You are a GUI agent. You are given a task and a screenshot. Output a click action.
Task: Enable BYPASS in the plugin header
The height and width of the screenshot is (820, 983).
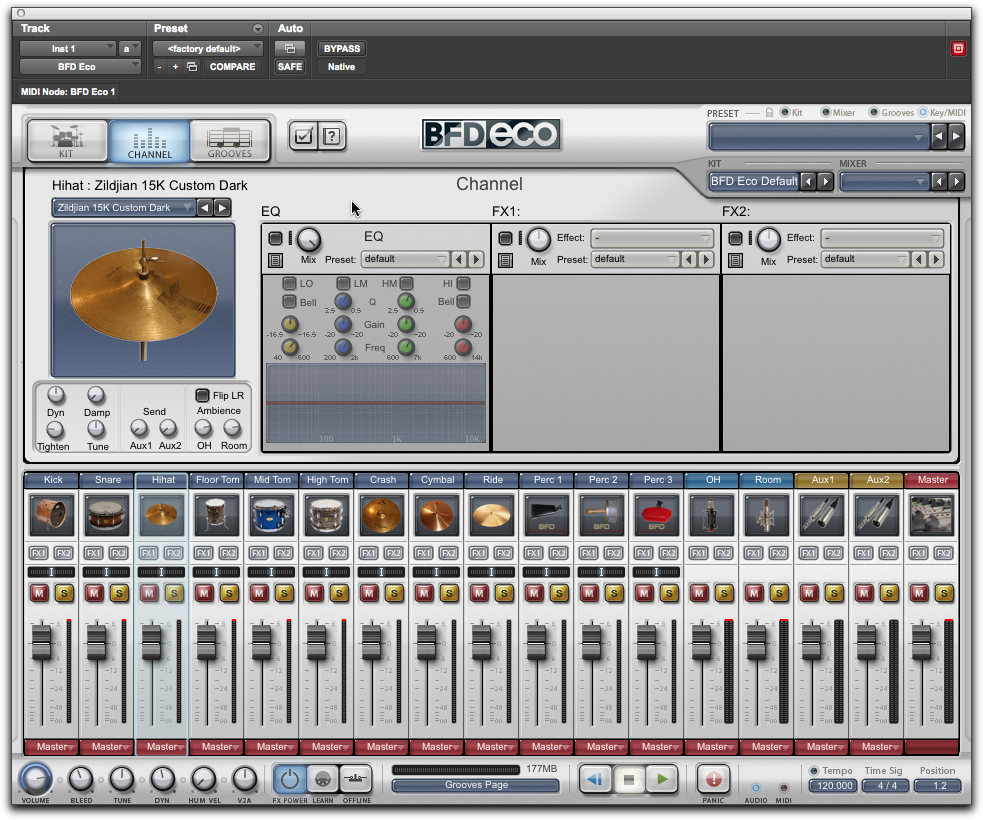(341, 48)
